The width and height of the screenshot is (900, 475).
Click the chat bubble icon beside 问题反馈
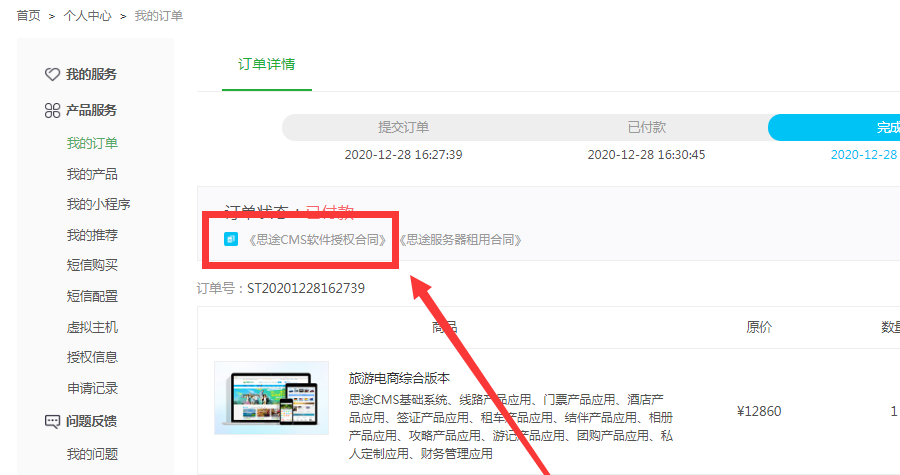click(53, 422)
